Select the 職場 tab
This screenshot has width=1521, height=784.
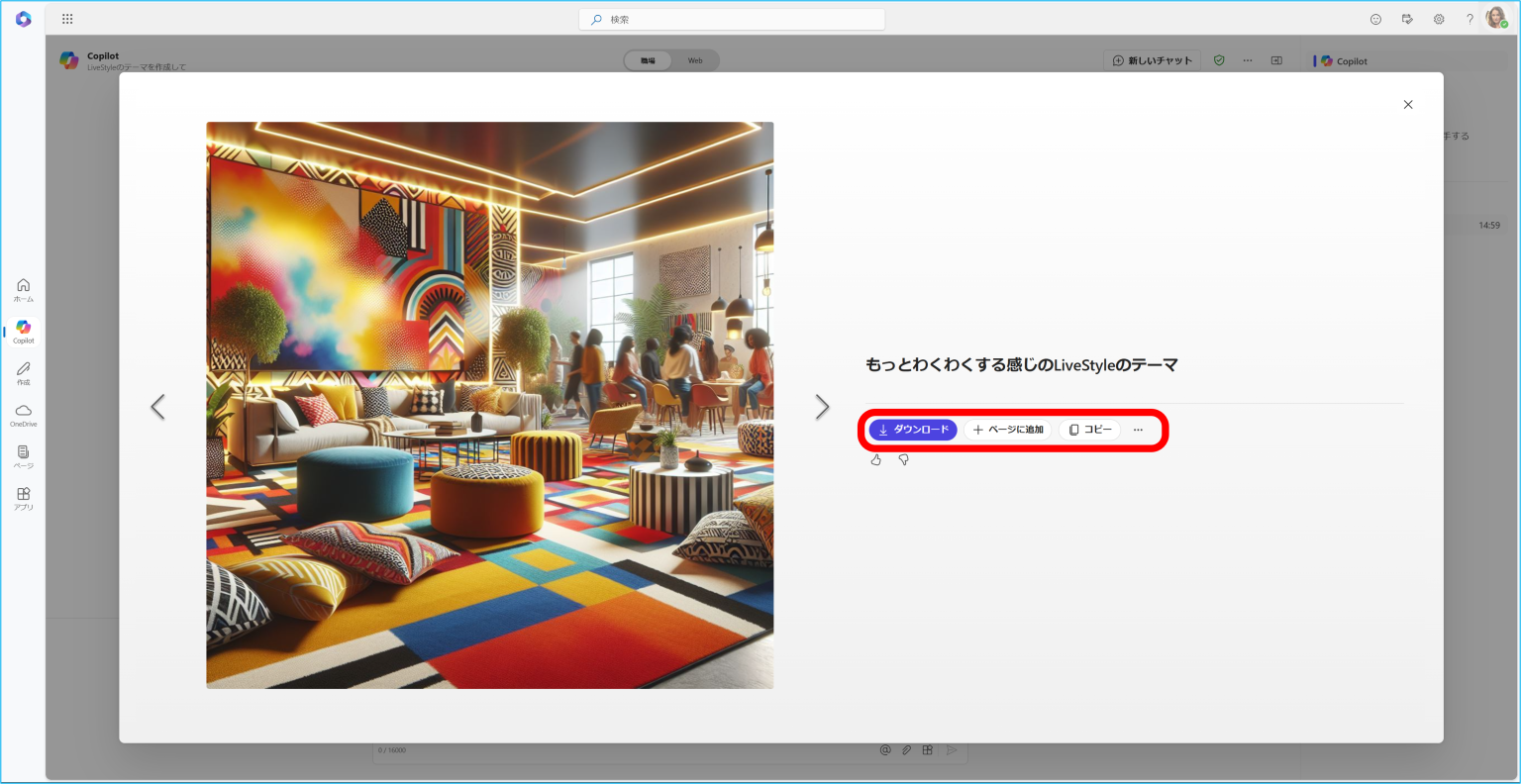click(x=647, y=59)
